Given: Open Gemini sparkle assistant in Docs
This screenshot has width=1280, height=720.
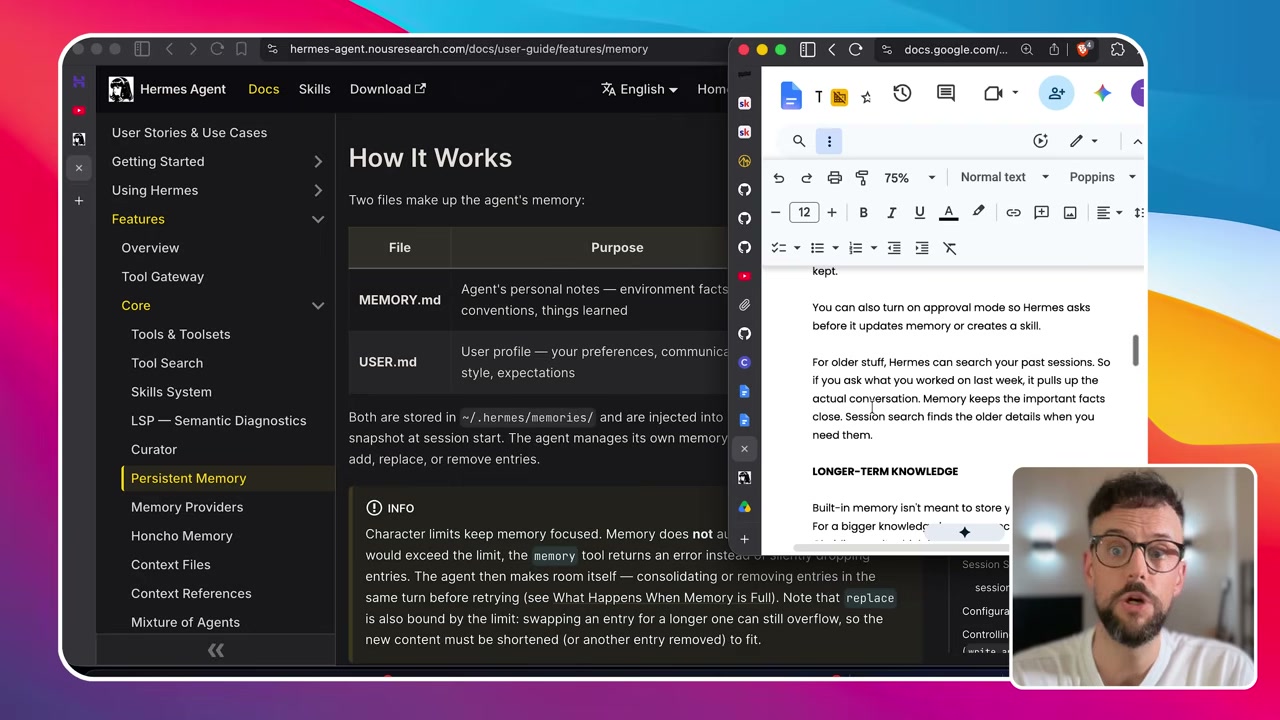Looking at the screenshot, I should pos(1102,93).
